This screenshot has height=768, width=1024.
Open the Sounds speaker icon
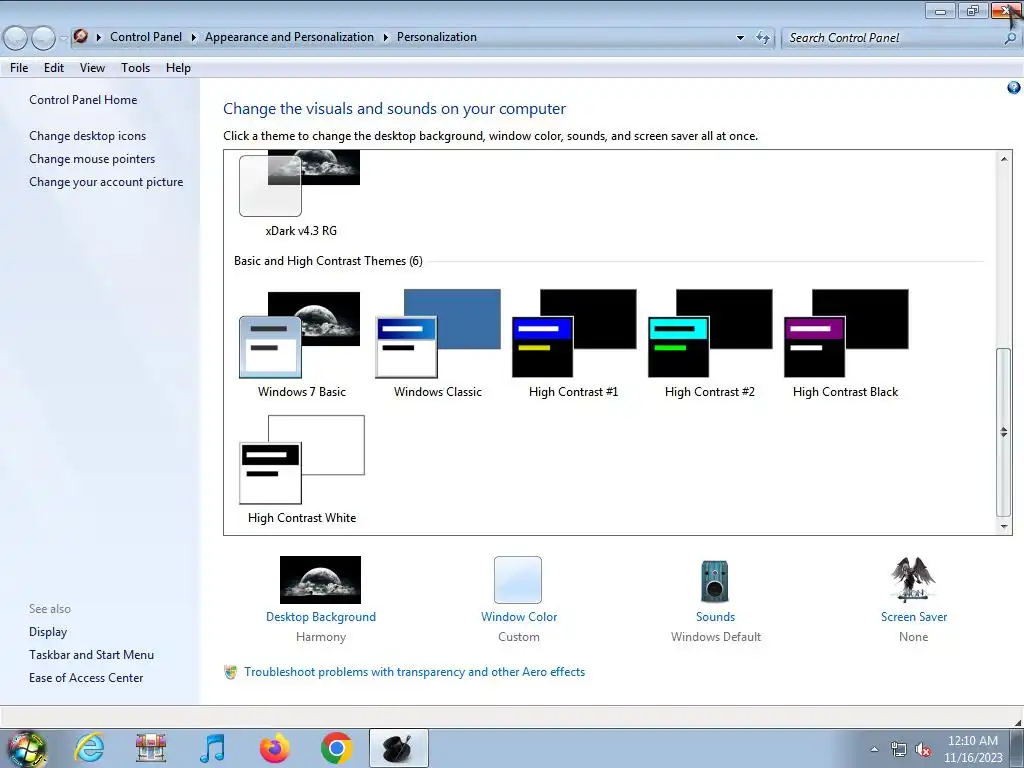(714, 581)
